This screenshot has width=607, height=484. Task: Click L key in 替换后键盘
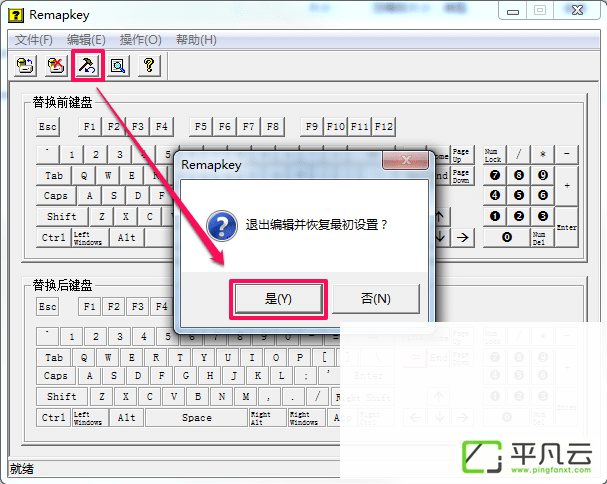coord(282,376)
